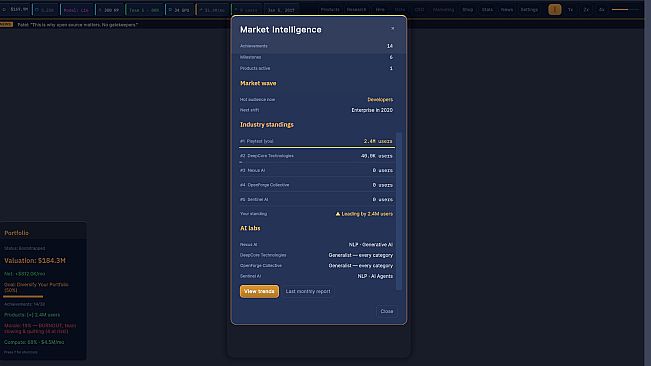Click the orange pause game button
The image size is (651, 366).
[x=554, y=9]
